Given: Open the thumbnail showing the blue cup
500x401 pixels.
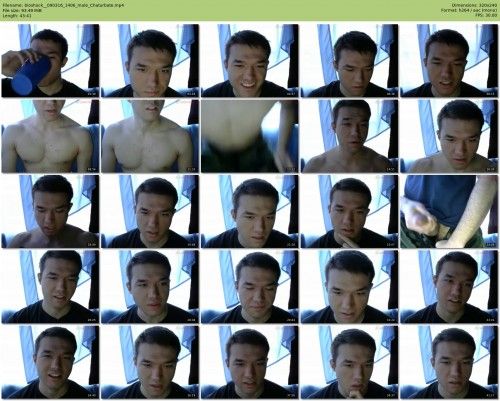Looking at the screenshot, I should pos(50,61).
